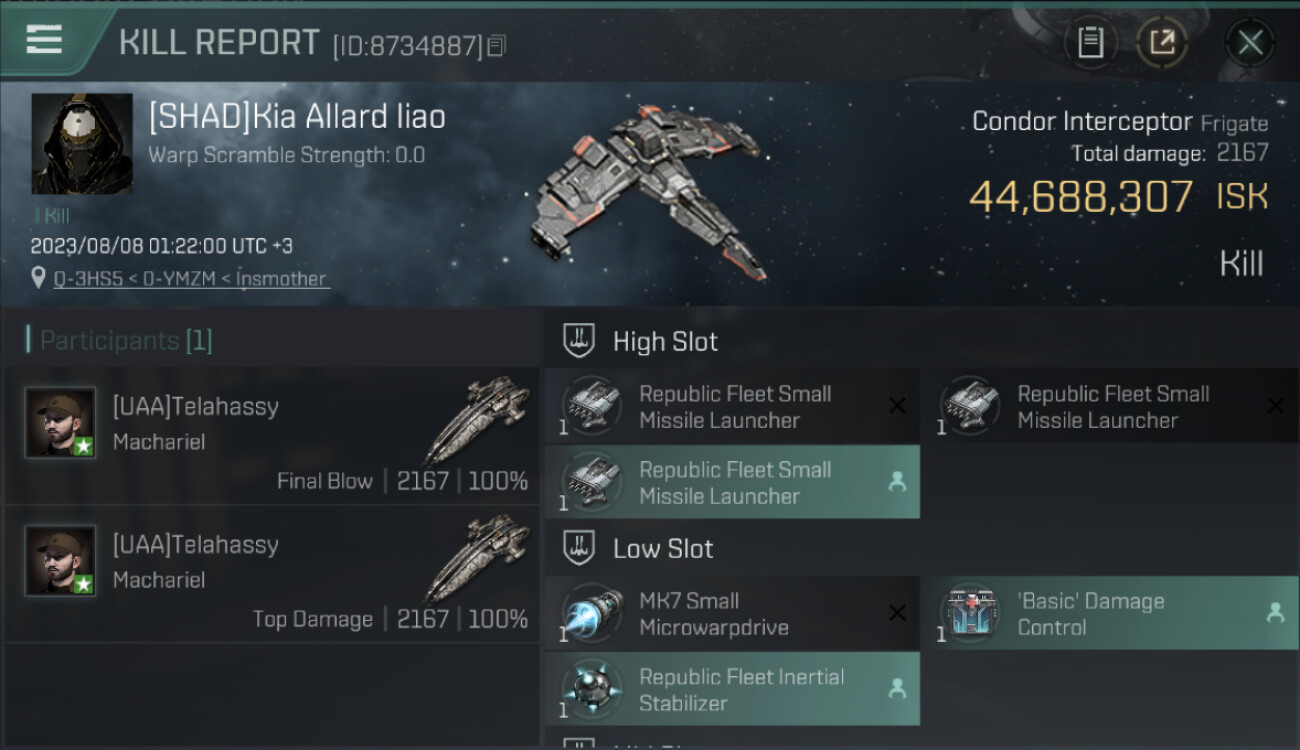Screen dimensions: 1300x750
Task: Open Telahassy's Final Blow portrait
Action: [60, 422]
